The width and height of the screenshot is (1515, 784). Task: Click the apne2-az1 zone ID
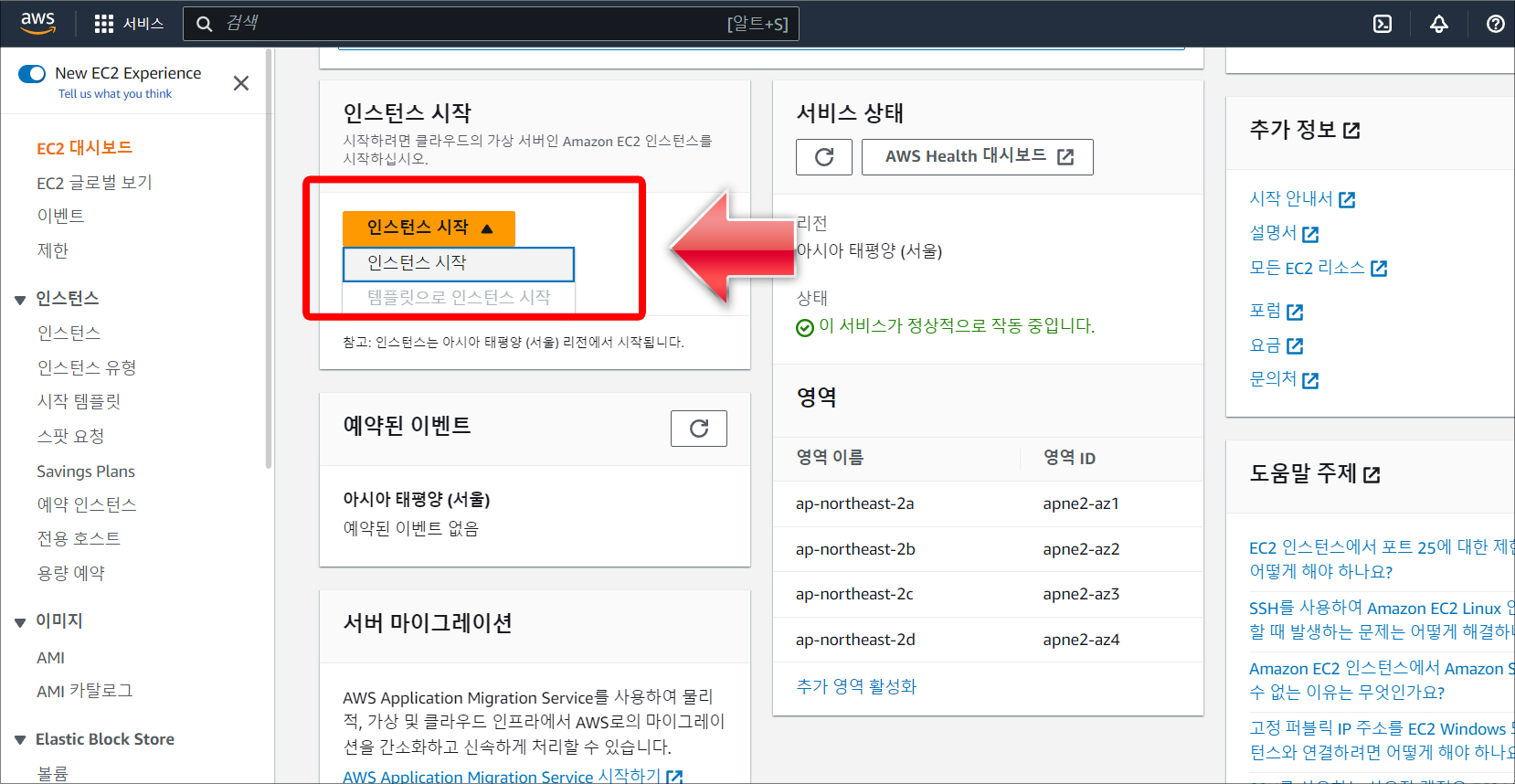(x=1081, y=503)
